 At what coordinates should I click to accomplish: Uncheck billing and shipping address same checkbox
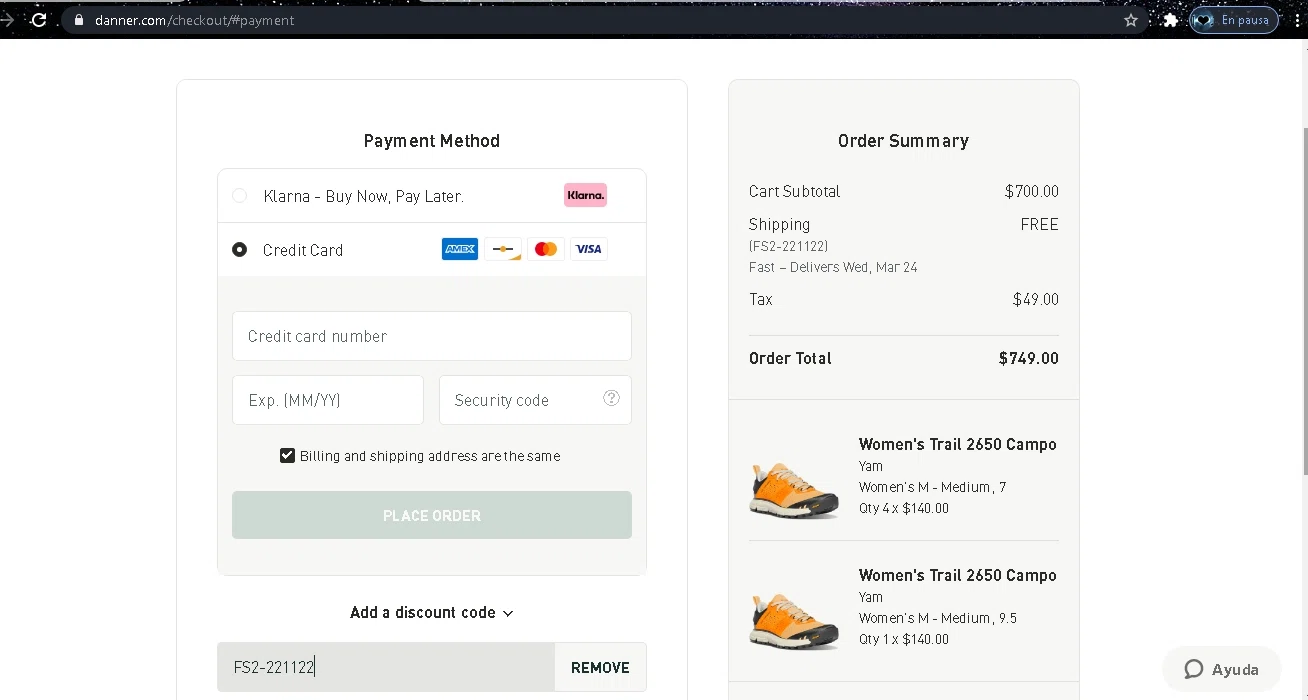tap(288, 456)
